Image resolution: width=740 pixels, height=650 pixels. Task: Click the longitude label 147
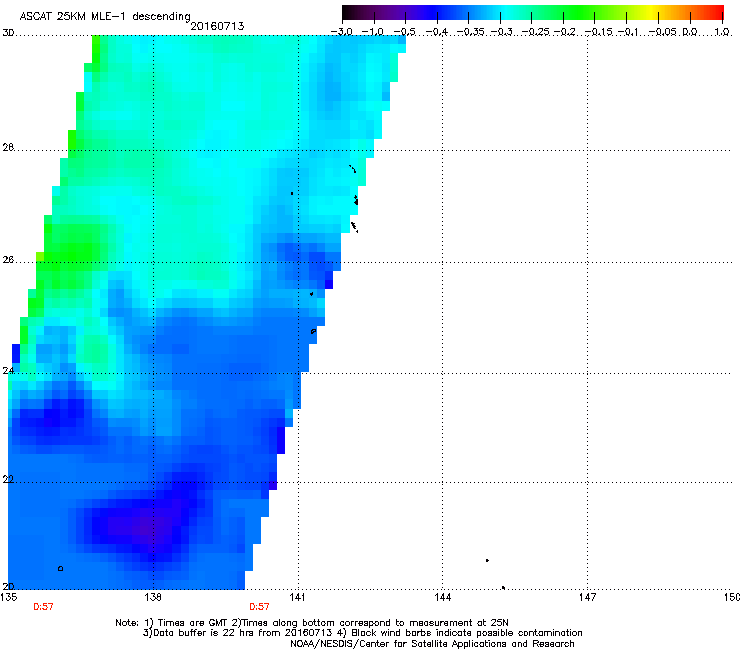(x=587, y=597)
